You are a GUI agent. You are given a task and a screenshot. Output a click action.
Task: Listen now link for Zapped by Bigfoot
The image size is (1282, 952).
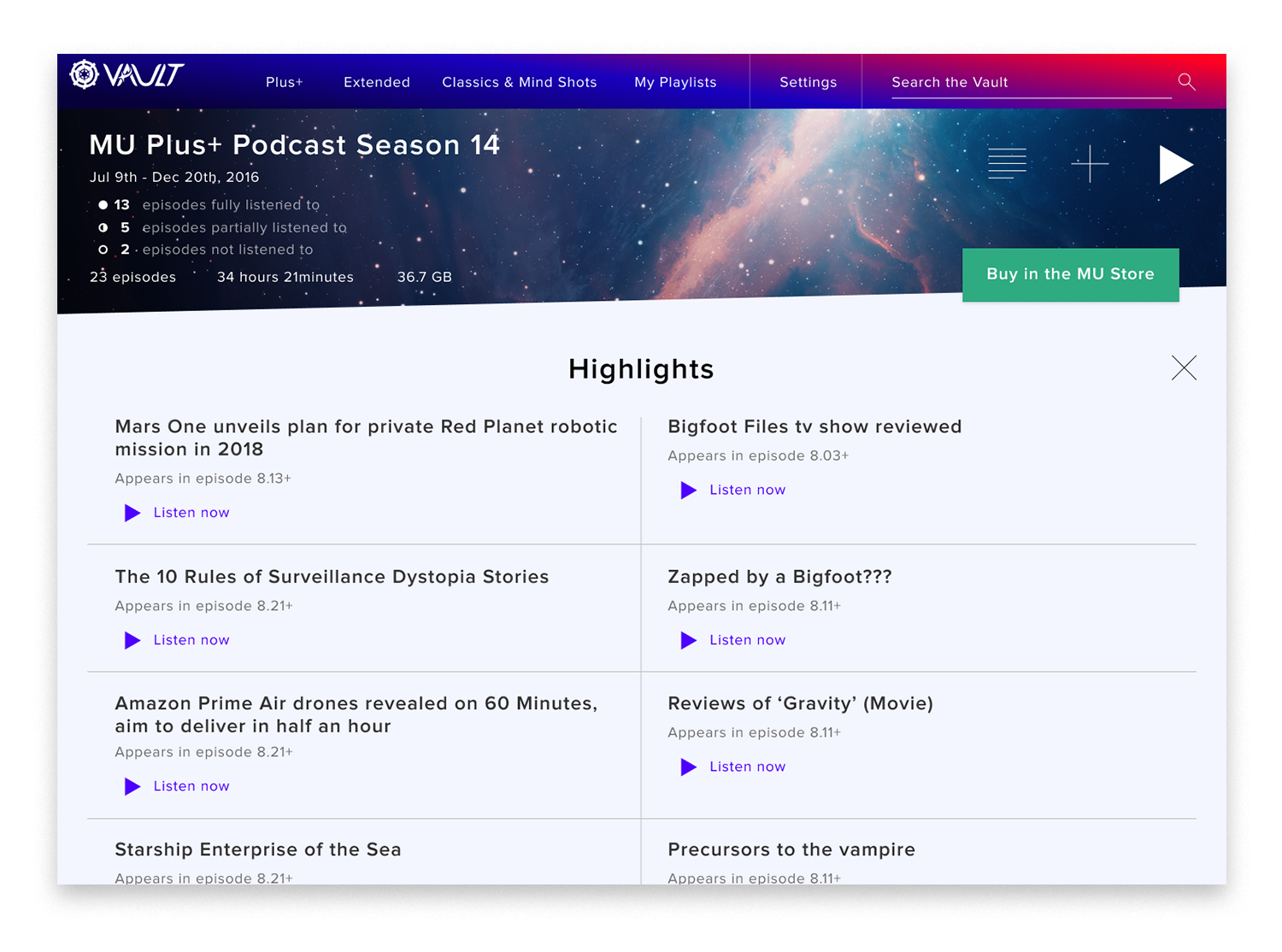point(748,640)
